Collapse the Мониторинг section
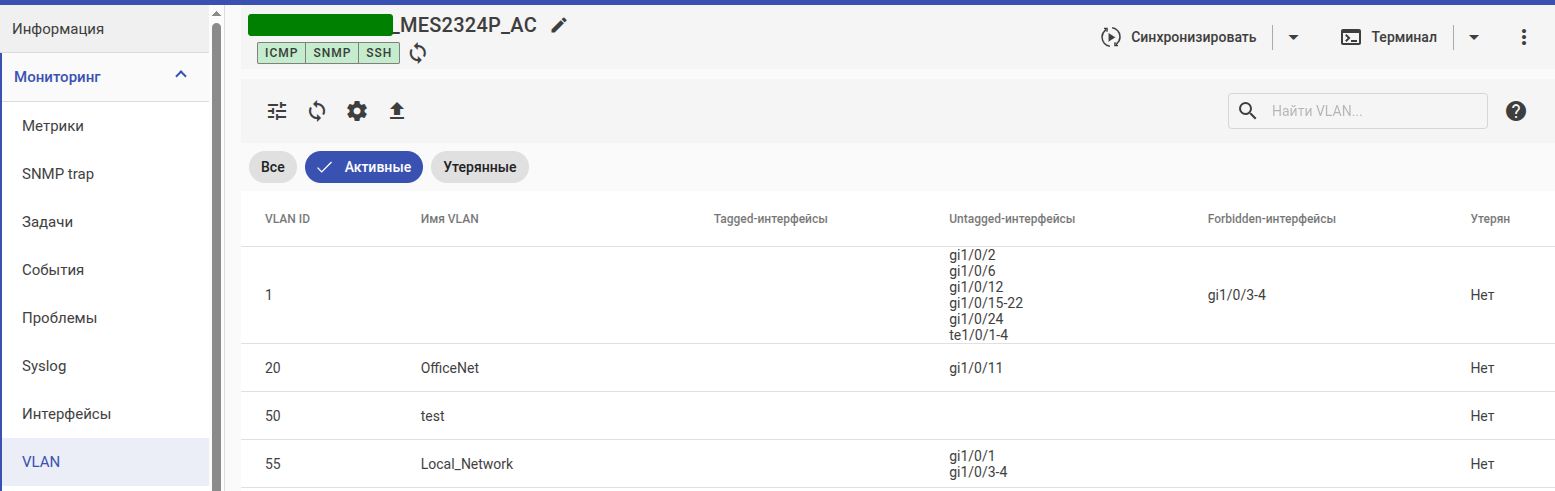This screenshot has width=1555, height=491. coord(181,75)
